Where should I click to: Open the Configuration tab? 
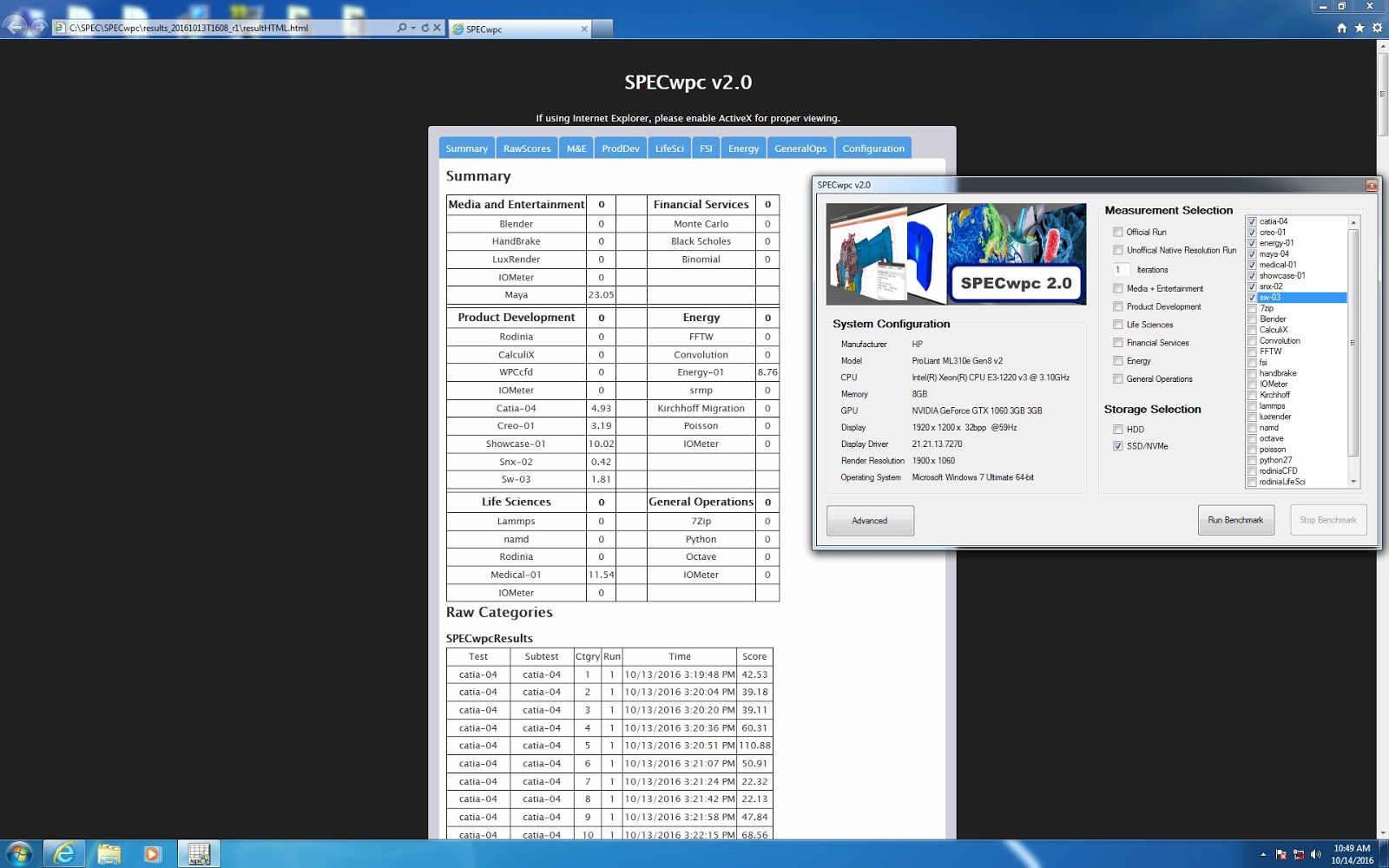point(873,148)
